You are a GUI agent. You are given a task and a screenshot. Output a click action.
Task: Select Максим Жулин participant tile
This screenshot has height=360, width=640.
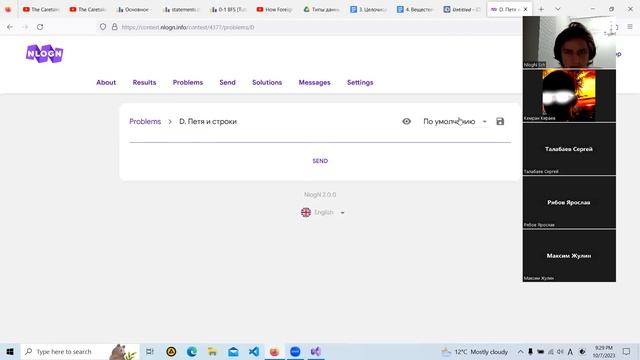click(x=569, y=256)
